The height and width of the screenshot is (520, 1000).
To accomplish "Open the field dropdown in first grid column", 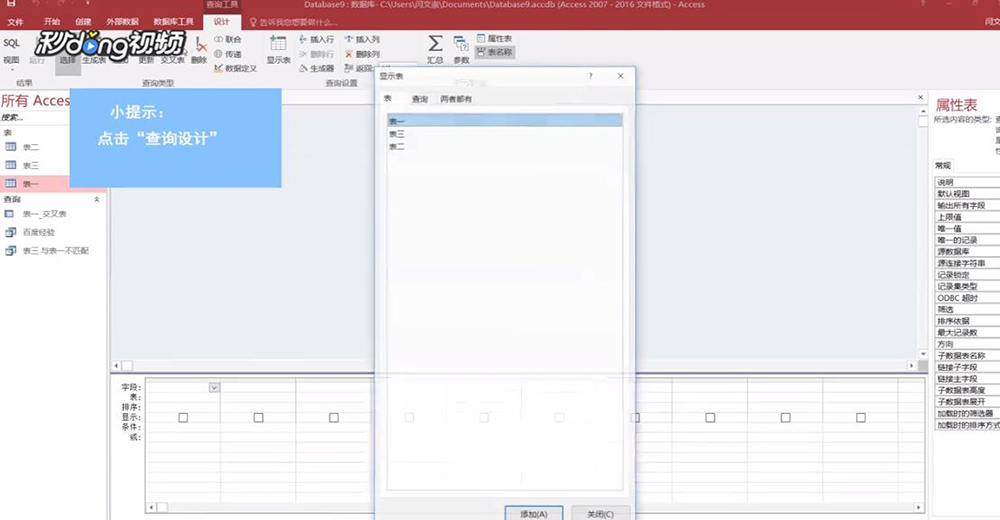I will pos(214,387).
